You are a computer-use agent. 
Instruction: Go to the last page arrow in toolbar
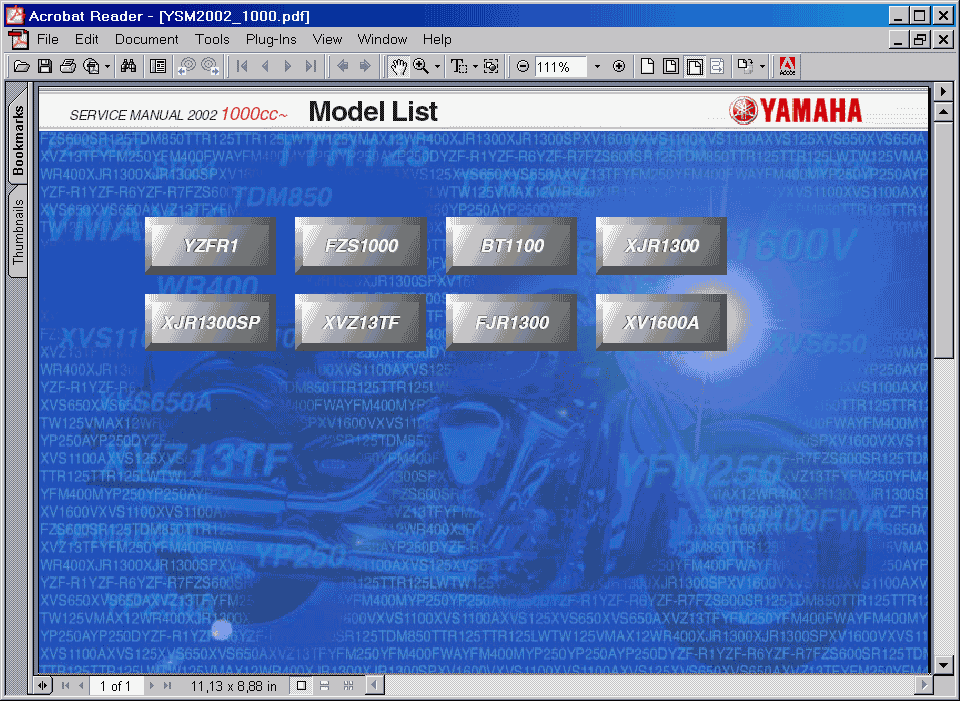[311, 66]
